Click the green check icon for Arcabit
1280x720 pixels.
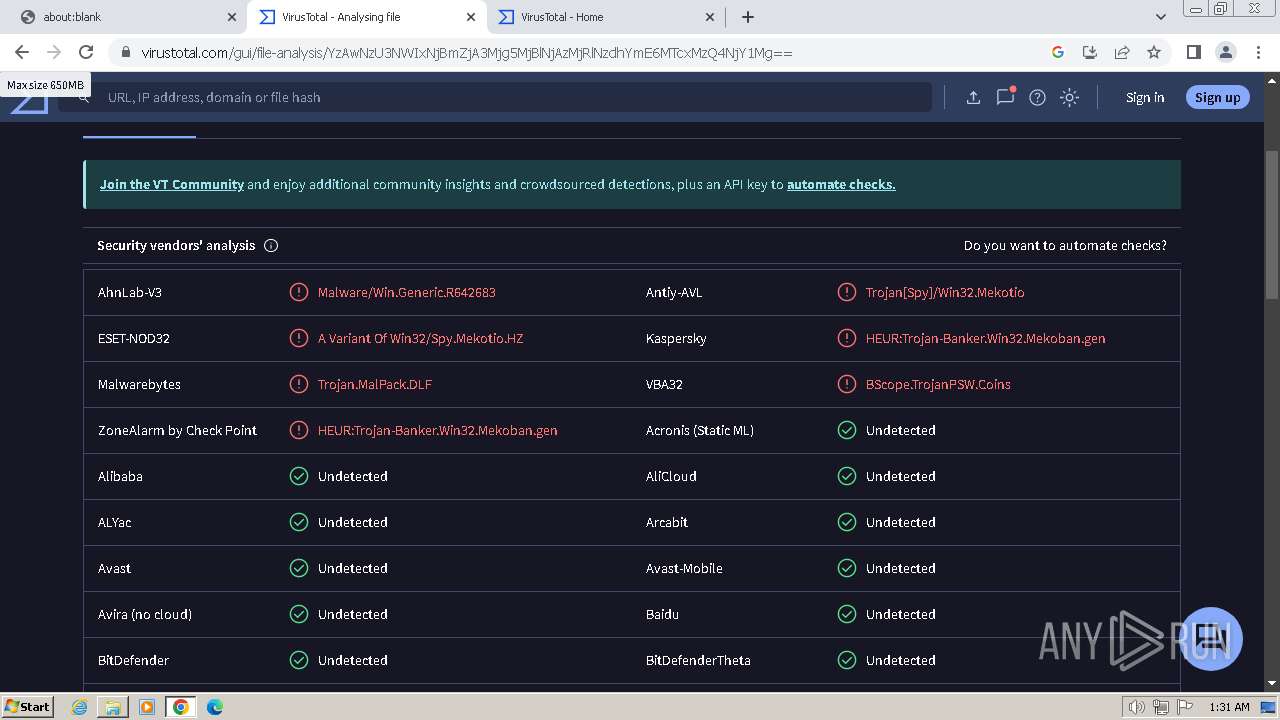847,522
